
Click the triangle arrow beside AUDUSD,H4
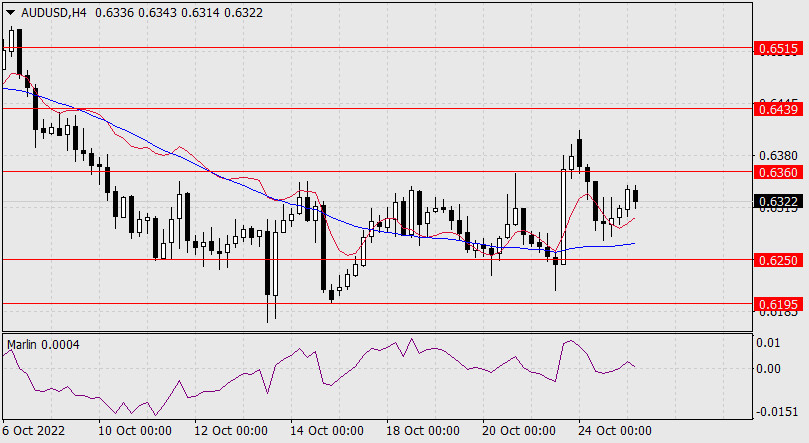coord(10,11)
